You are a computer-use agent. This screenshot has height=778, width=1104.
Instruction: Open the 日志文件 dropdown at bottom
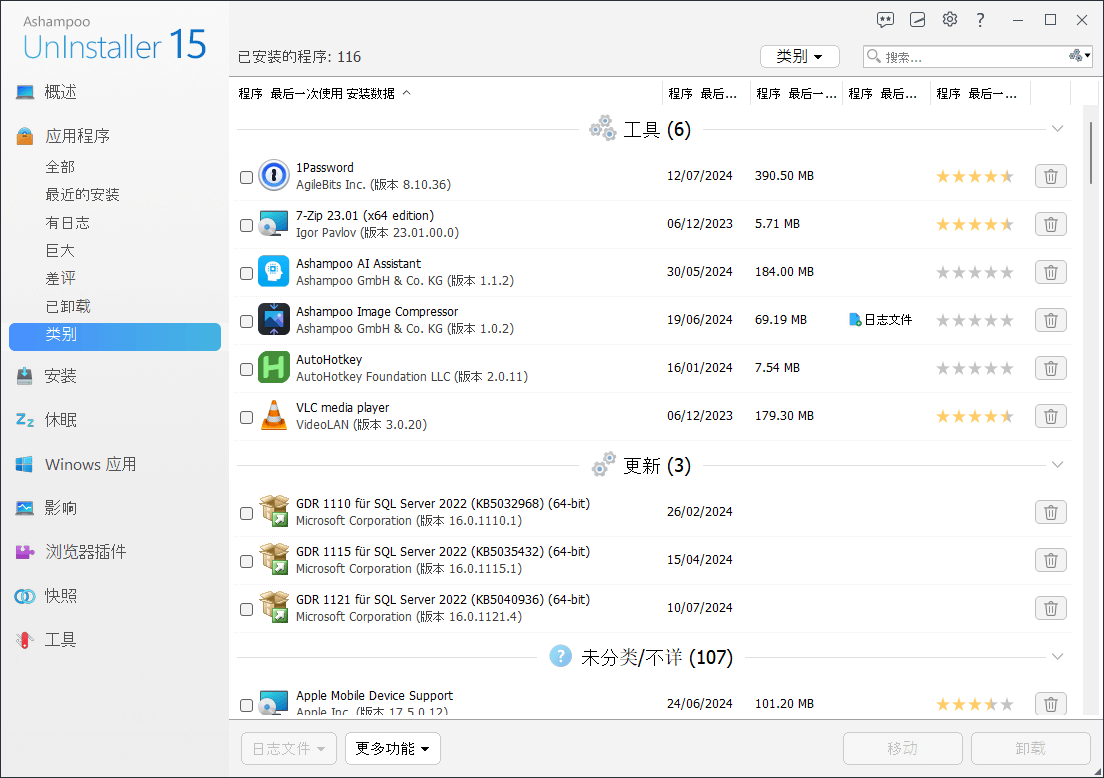coord(289,748)
